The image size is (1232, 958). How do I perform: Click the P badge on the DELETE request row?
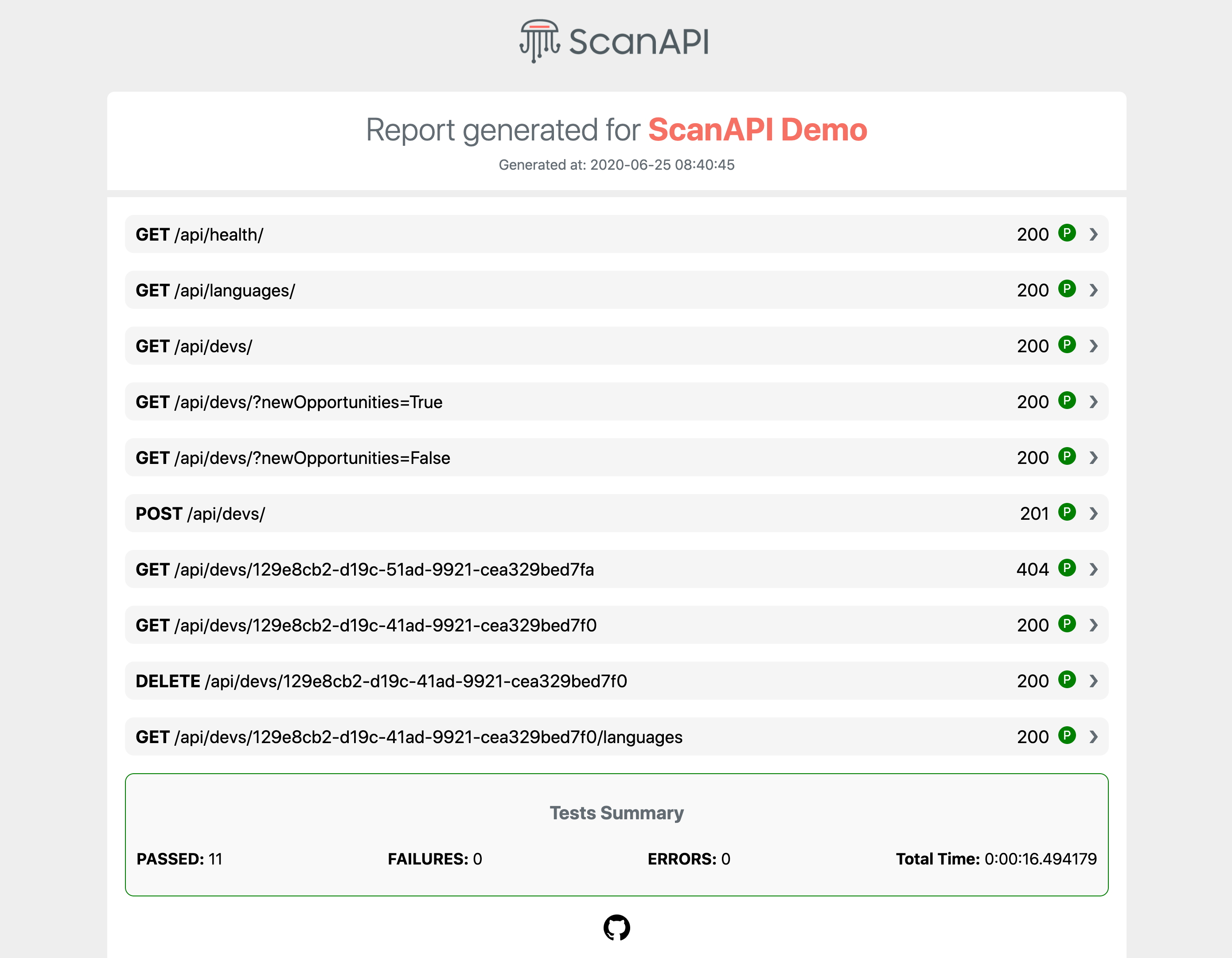pyautogui.click(x=1068, y=681)
